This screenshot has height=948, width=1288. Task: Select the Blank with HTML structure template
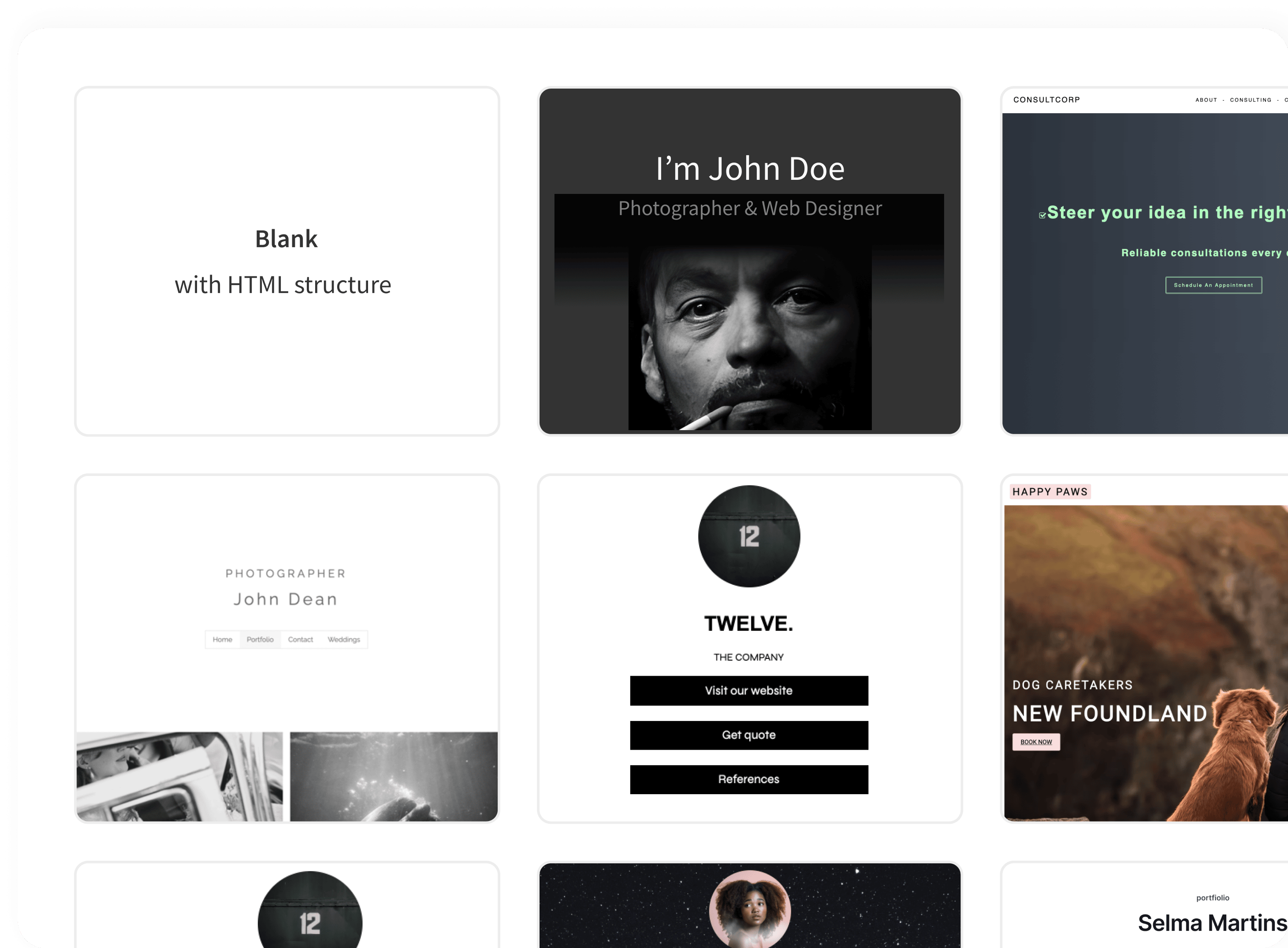(287, 261)
